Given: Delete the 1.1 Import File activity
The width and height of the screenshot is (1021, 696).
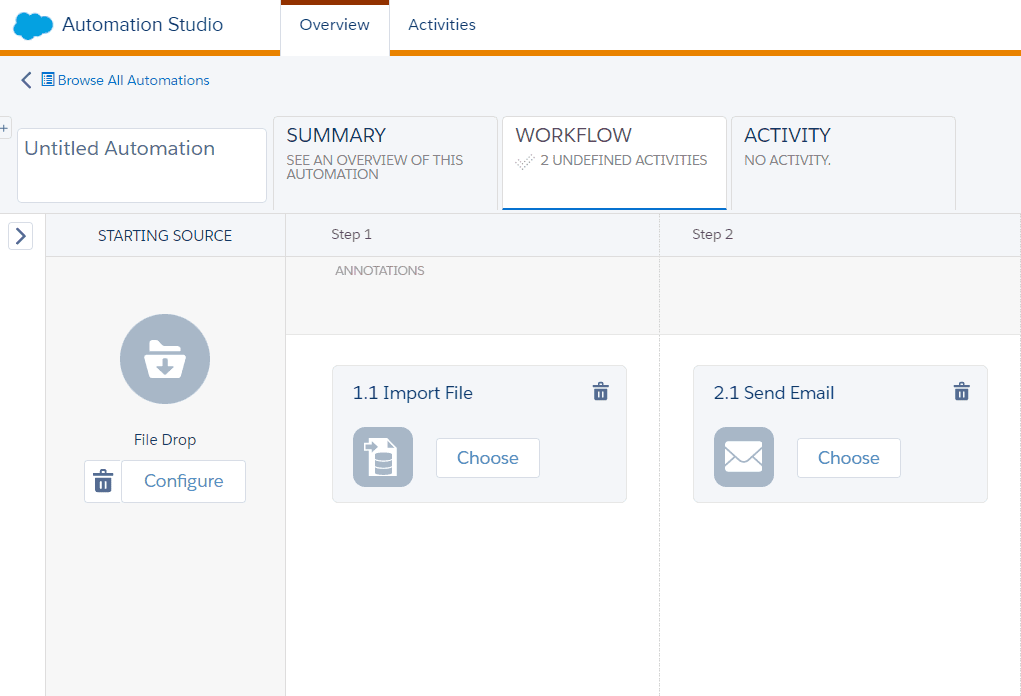Looking at the screenshot, I should [x=600, y=392].
